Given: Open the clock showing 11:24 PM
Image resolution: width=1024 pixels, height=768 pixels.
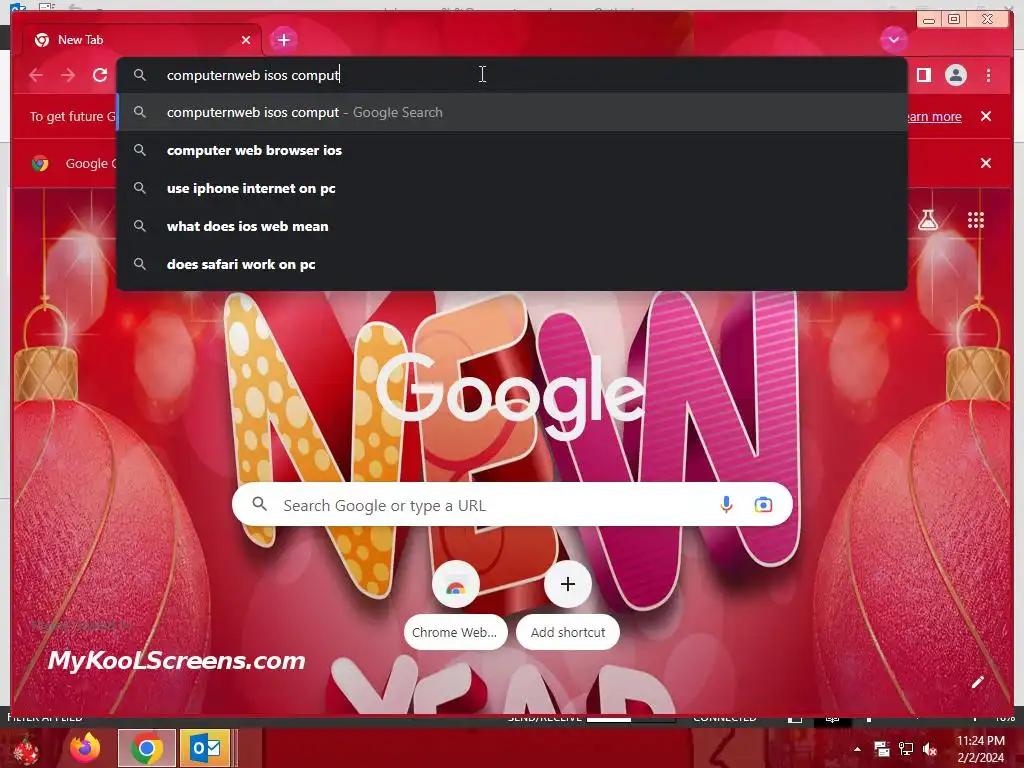Looking at the screenshot, I should pyautogui.click(x=980, y=749).
